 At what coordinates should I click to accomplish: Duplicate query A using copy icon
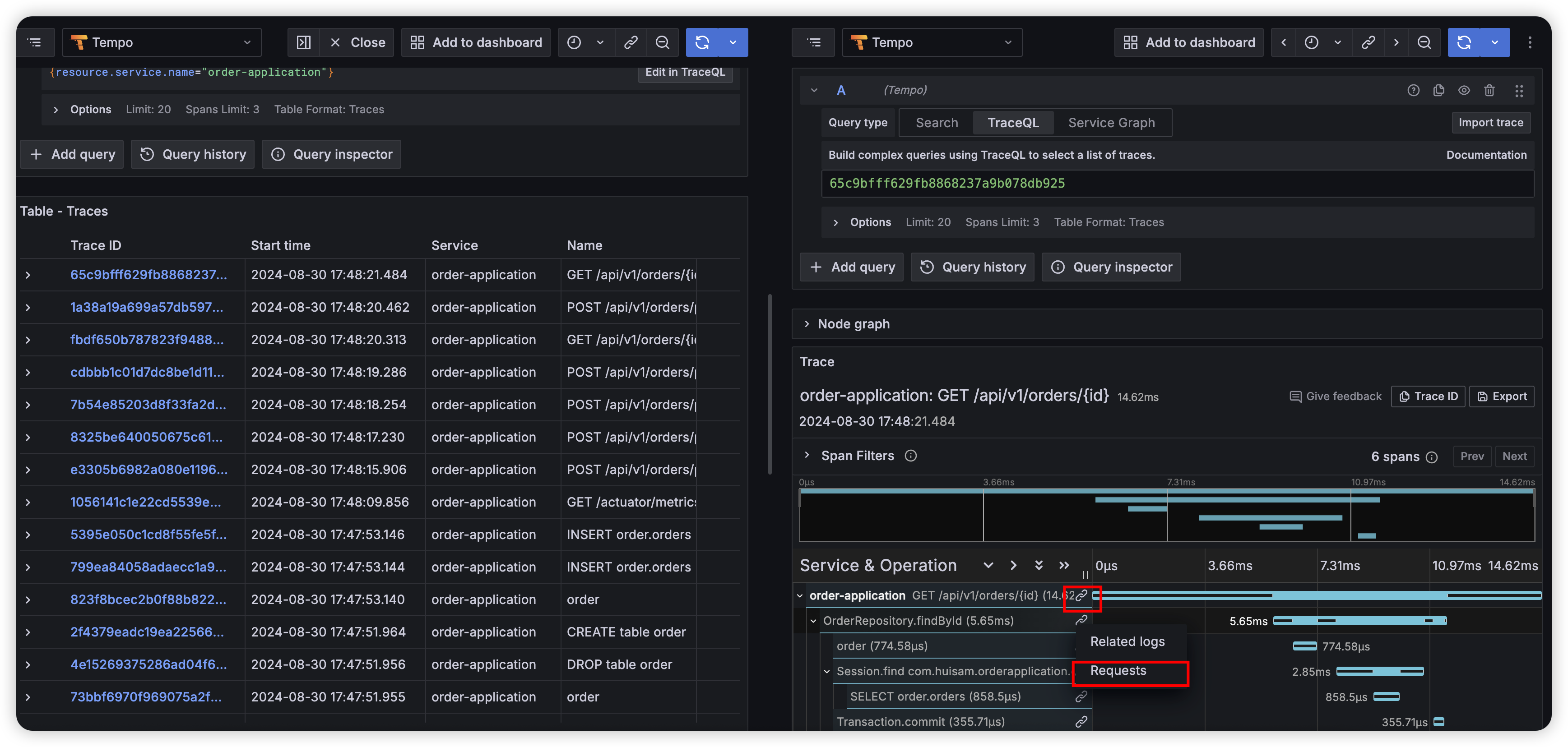1438,90
